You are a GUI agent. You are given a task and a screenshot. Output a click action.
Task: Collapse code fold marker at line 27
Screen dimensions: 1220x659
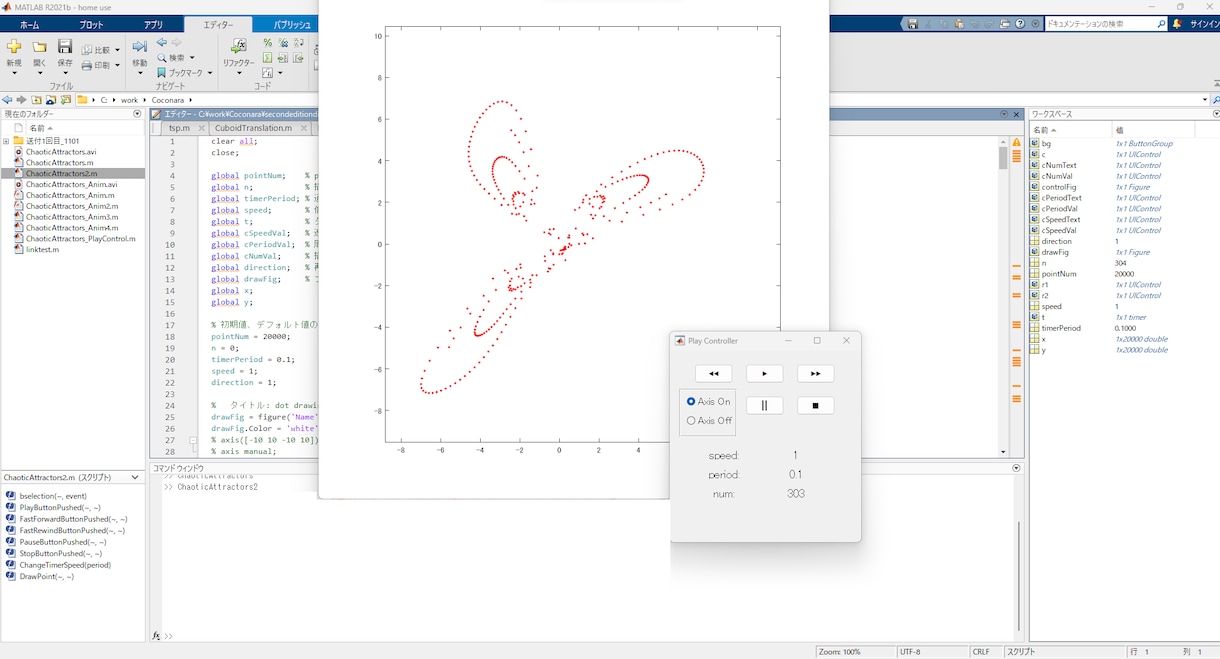[195, 440]
